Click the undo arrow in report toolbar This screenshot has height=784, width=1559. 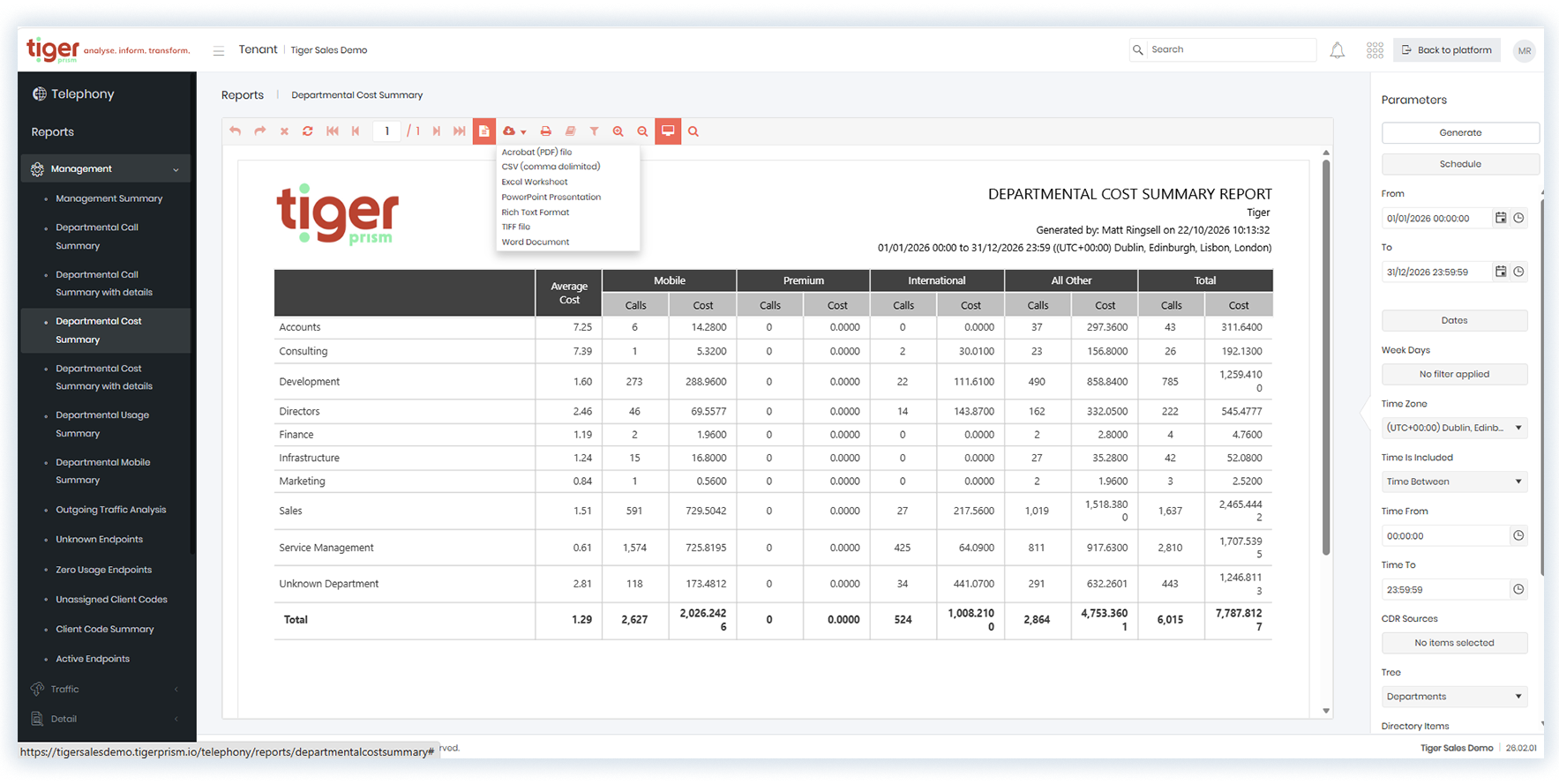[x=235, y=131]
